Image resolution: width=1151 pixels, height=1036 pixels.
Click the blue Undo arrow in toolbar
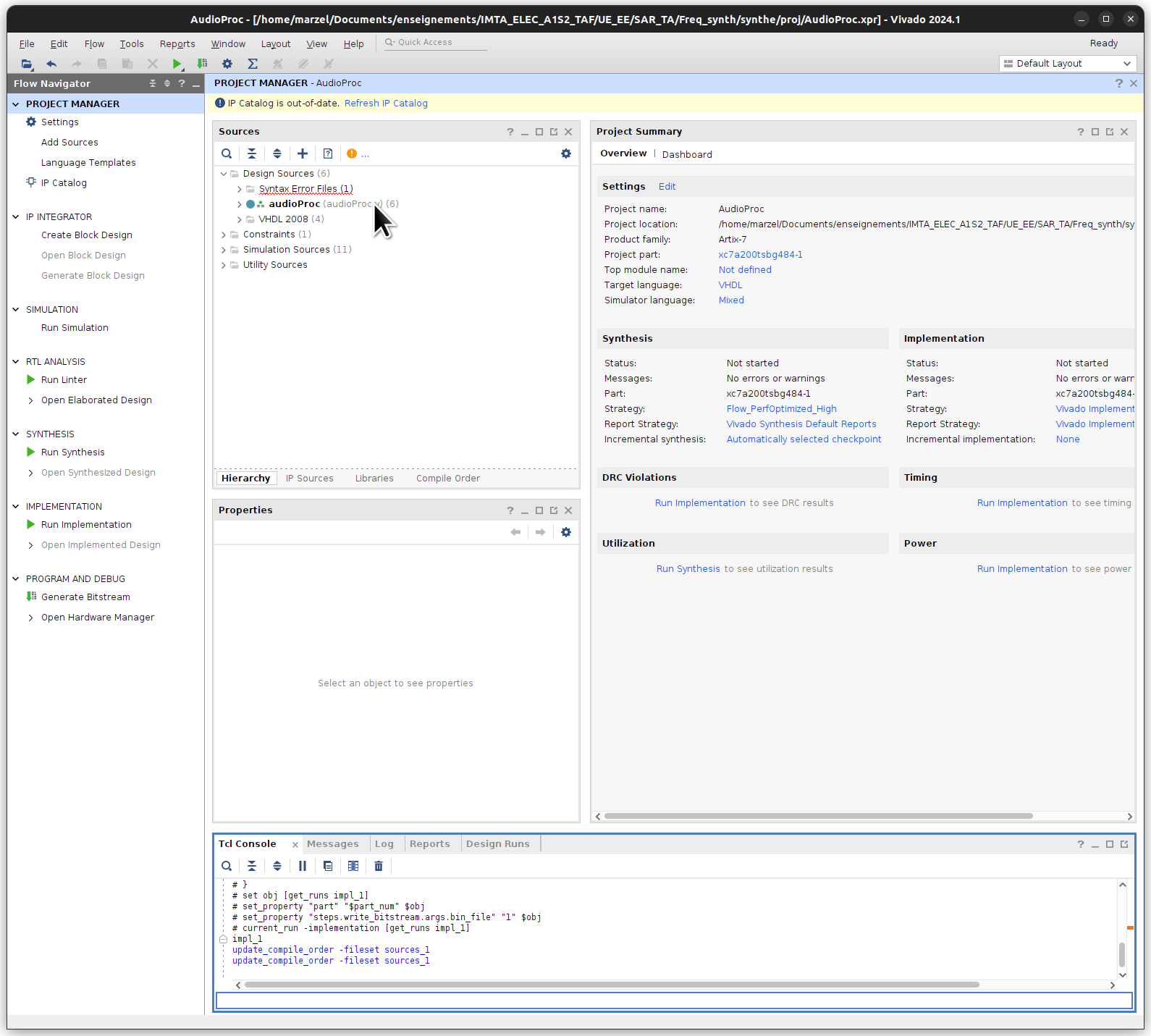tap(51, 64)
